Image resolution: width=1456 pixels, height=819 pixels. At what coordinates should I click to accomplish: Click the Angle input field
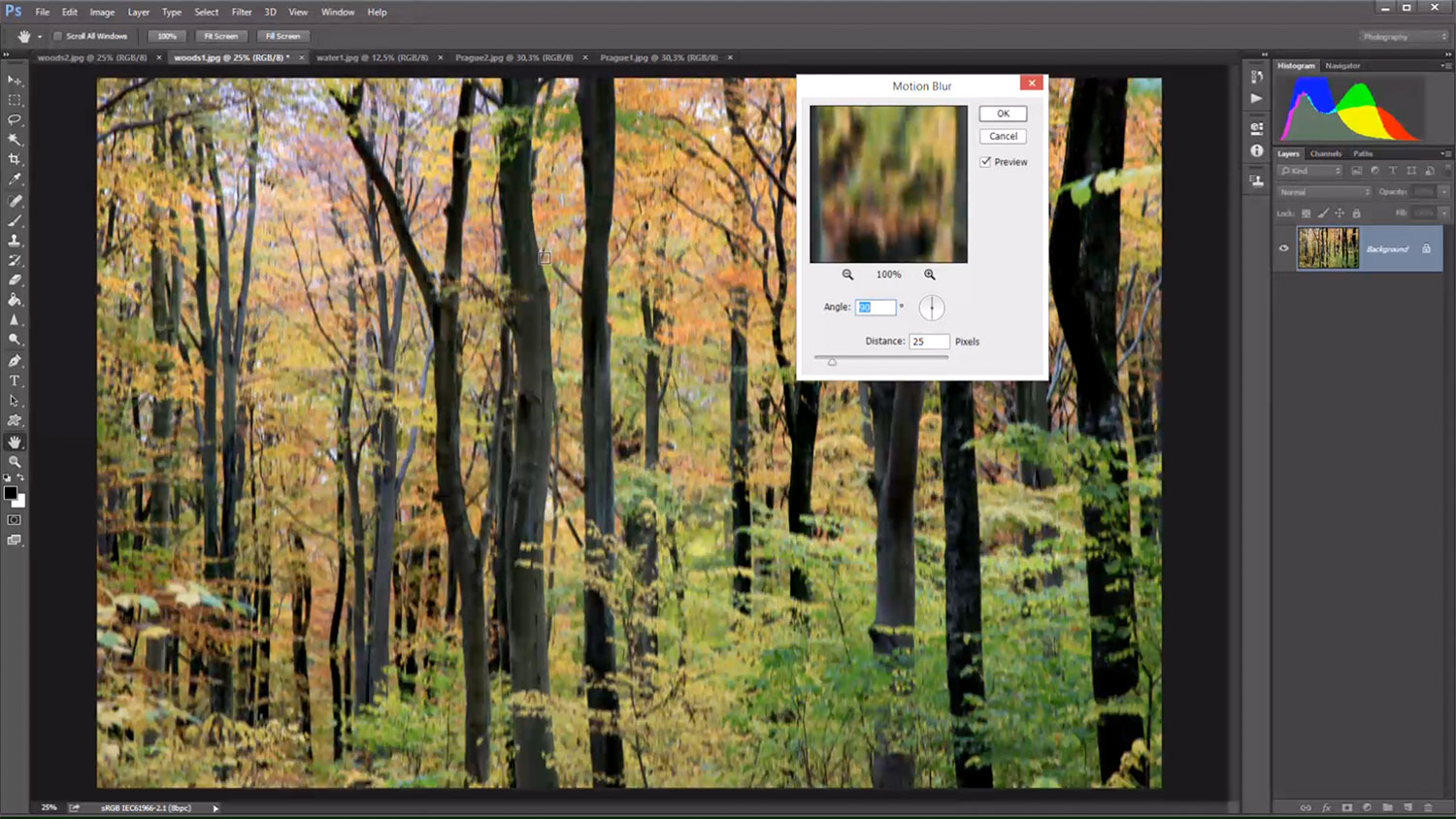click(x=875, y=308)
